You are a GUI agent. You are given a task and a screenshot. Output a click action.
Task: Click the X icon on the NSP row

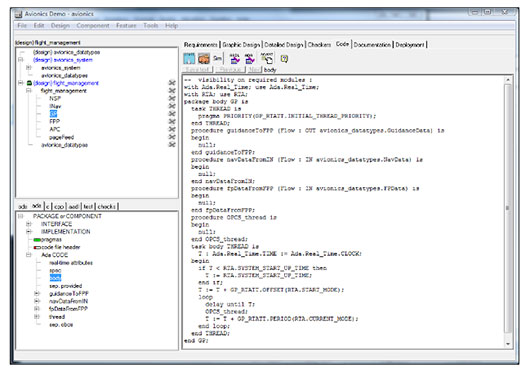(x=172, y=98)
